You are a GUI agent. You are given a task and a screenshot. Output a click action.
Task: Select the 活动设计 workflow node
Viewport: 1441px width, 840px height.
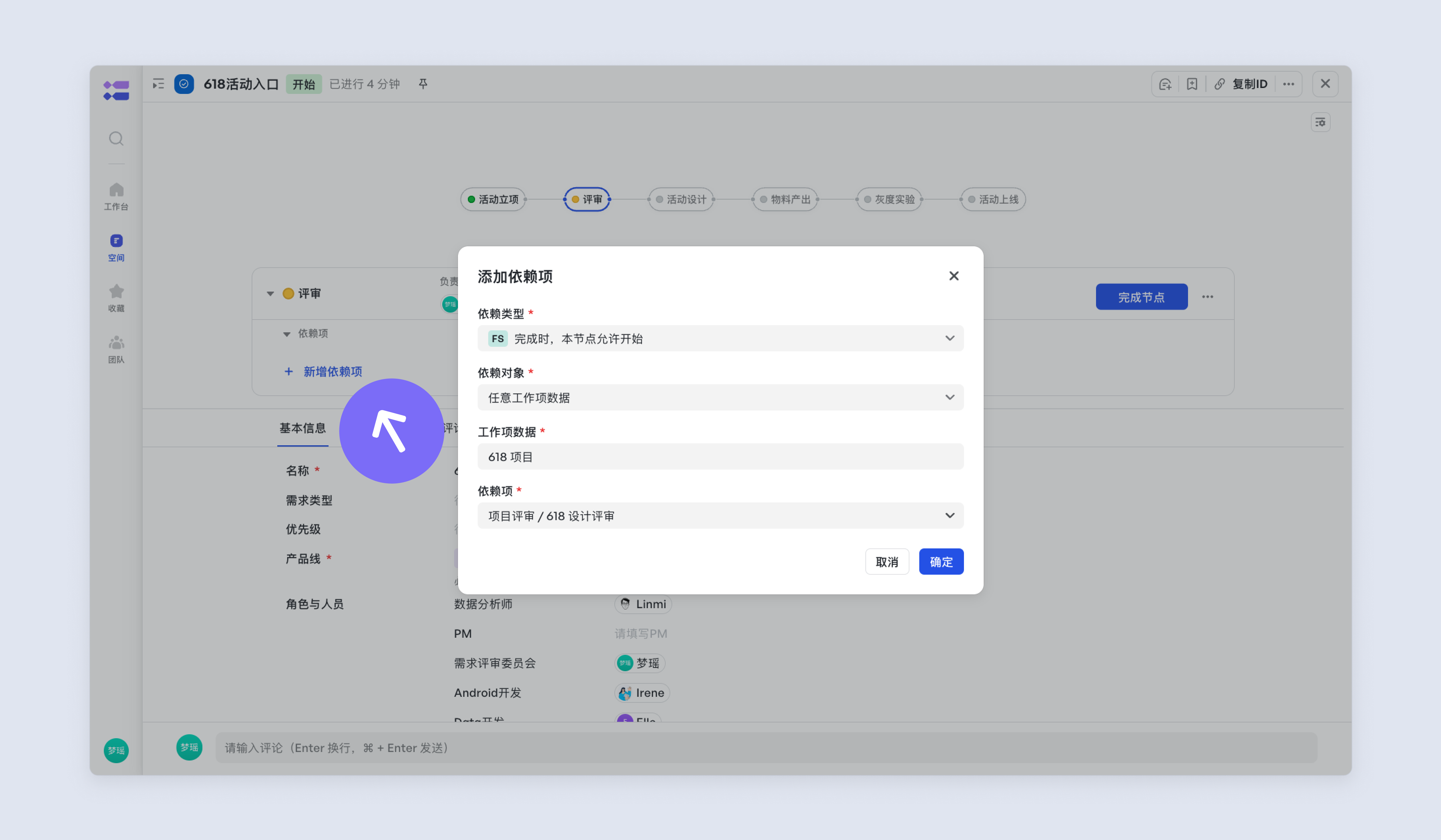[x=681, y=199]
